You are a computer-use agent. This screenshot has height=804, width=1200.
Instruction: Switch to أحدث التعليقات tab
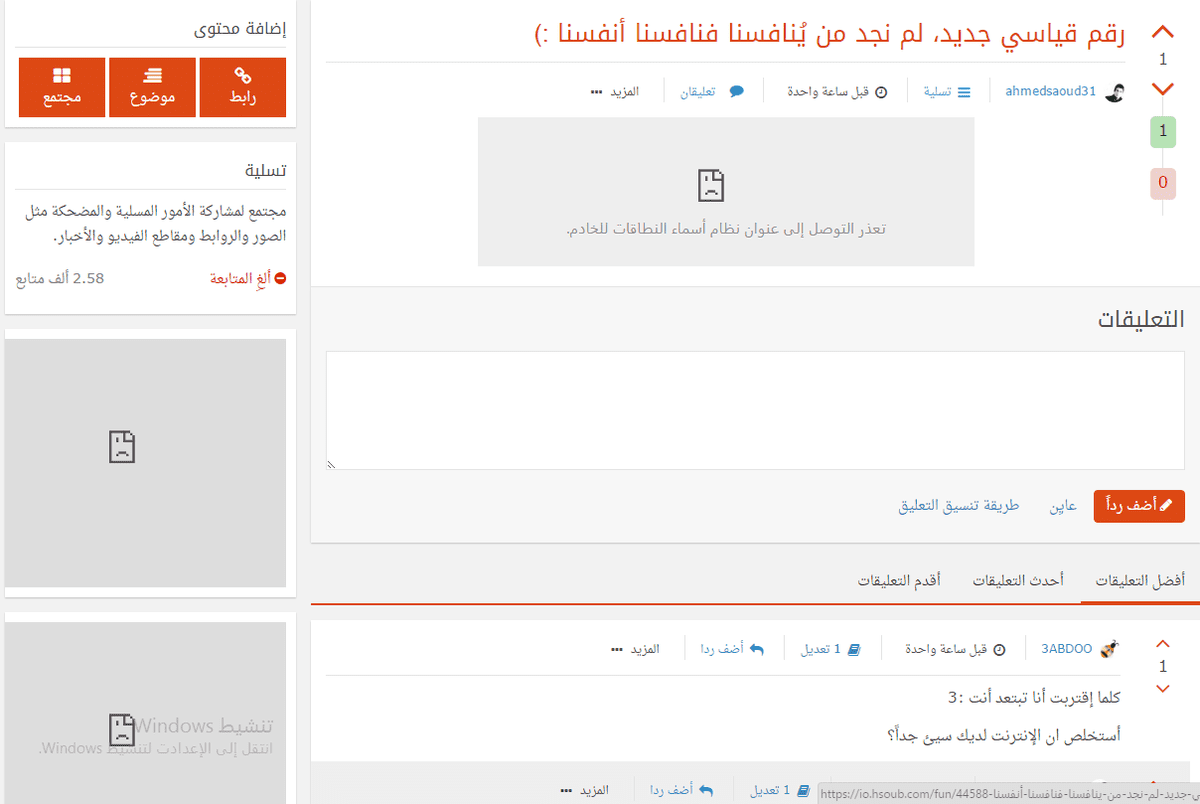pos(1018,581)
